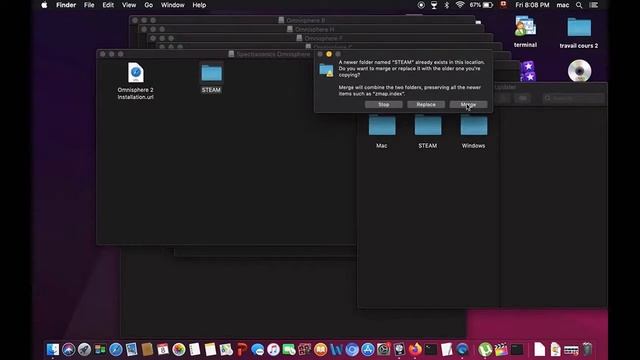Open Spotlight search in the menu bar
The image size is (640, 360).
[579, 5]
